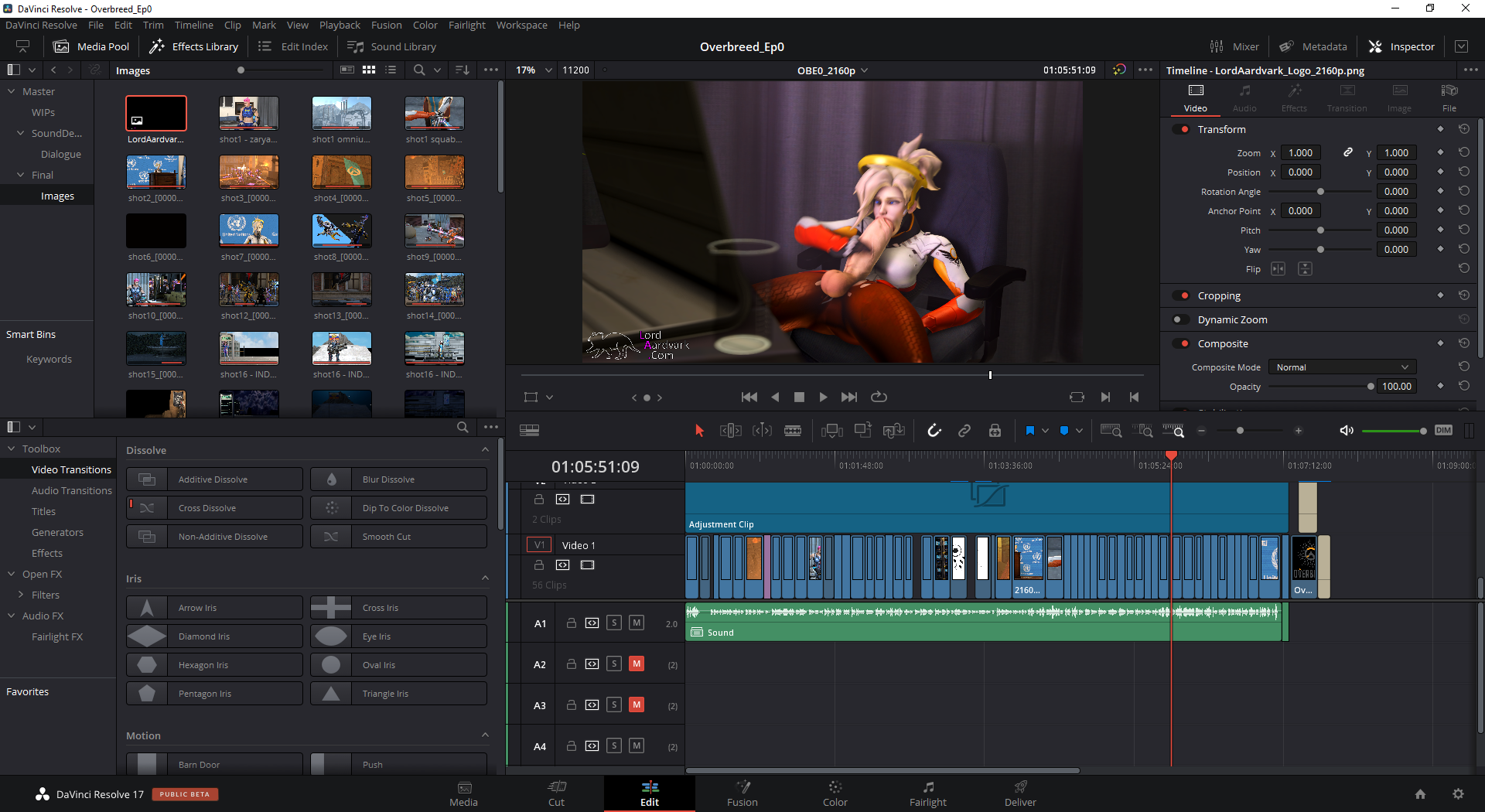The width and height of the screenshot is (1485, 812).
Task: Toggle the Effects Library panel button
Action: pyautogui.click(x=194, y=46)
